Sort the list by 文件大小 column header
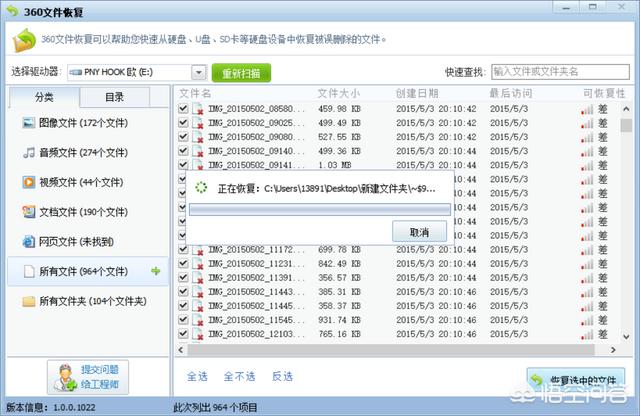The image size is (640, 416). 340,93
